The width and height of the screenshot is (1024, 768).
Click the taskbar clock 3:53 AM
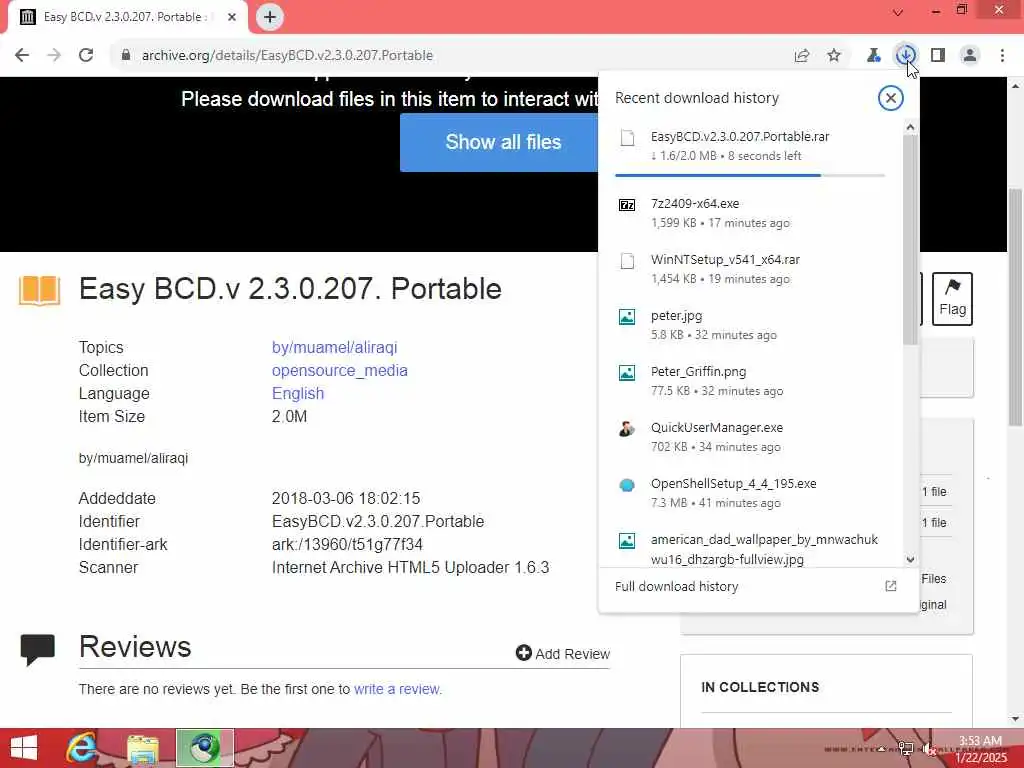[980, 741]
